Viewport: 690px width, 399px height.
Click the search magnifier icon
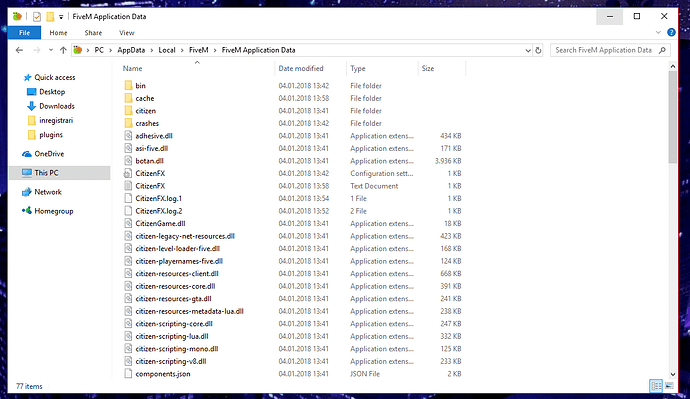[662, 50]
